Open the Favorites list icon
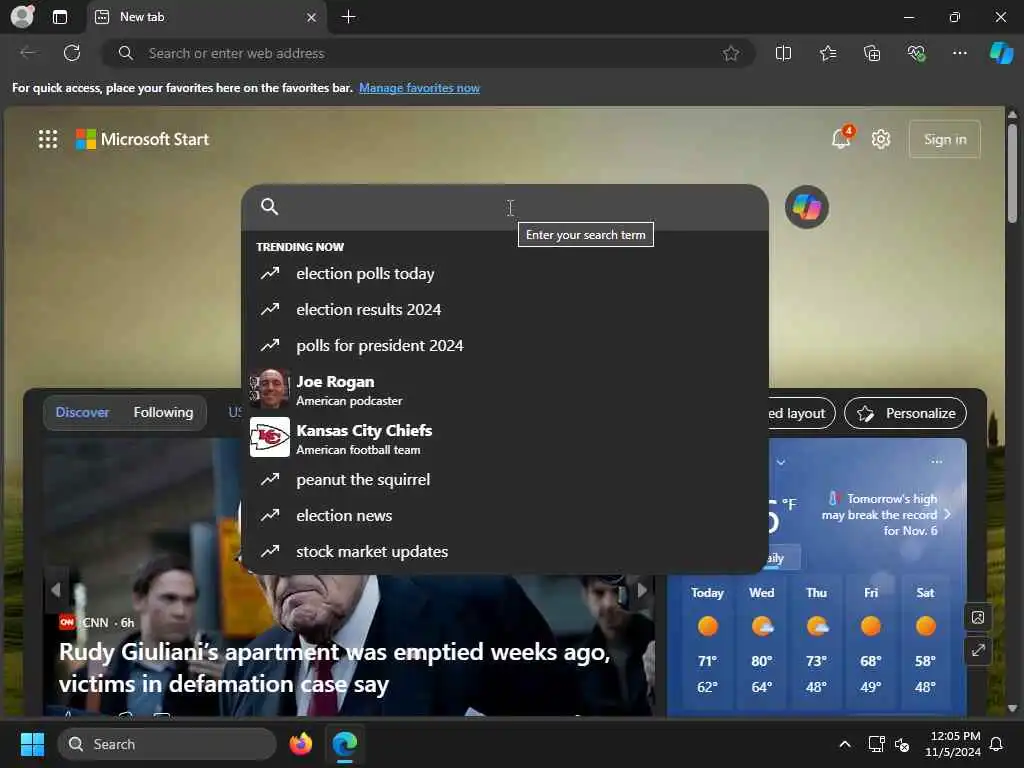Screen dimensions: 1024x768 coord(827,54)
